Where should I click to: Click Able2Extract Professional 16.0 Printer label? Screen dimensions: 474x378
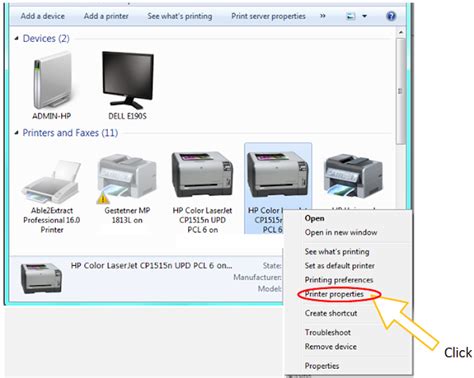[52, 220]
